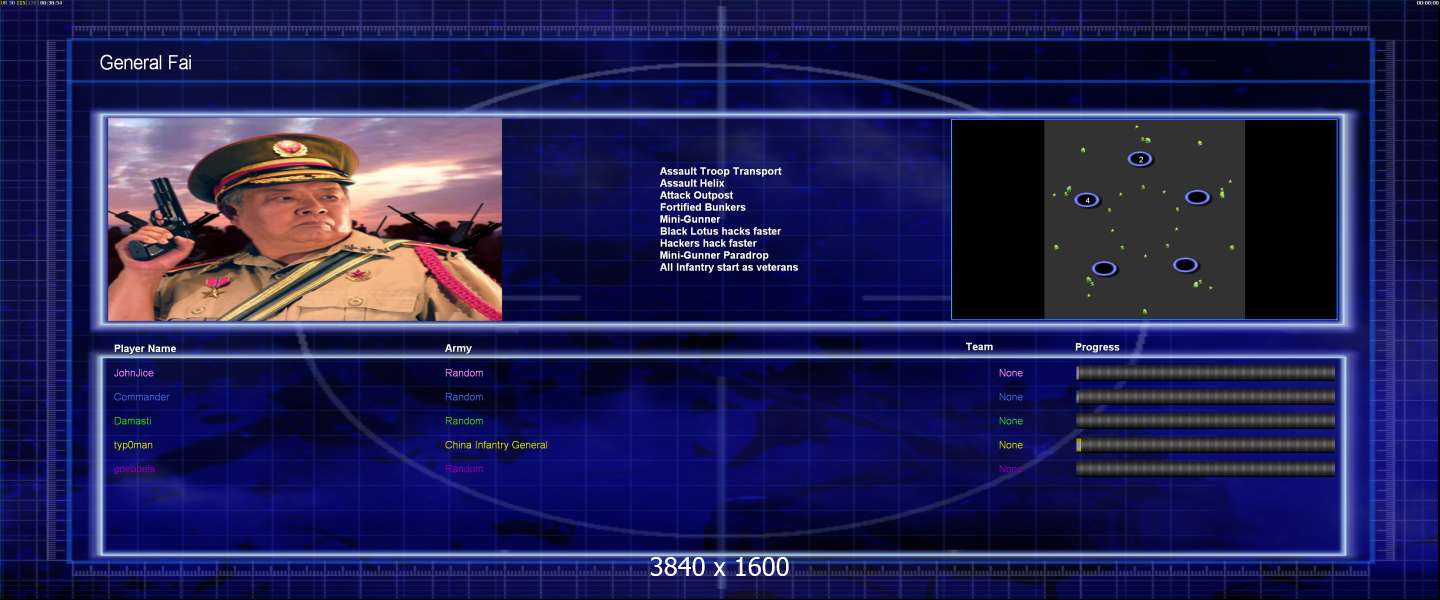Click typ0man's loading progress bar
This screenshot has height=600, width=1440.
(x=1205, y=445)
